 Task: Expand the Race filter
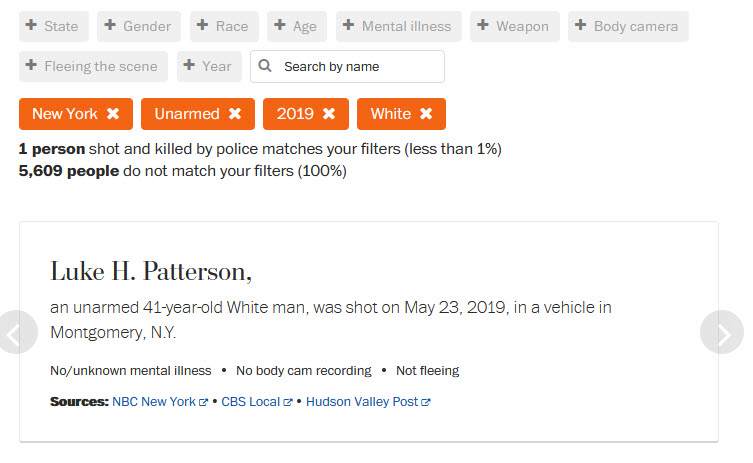tap(224, 26)
